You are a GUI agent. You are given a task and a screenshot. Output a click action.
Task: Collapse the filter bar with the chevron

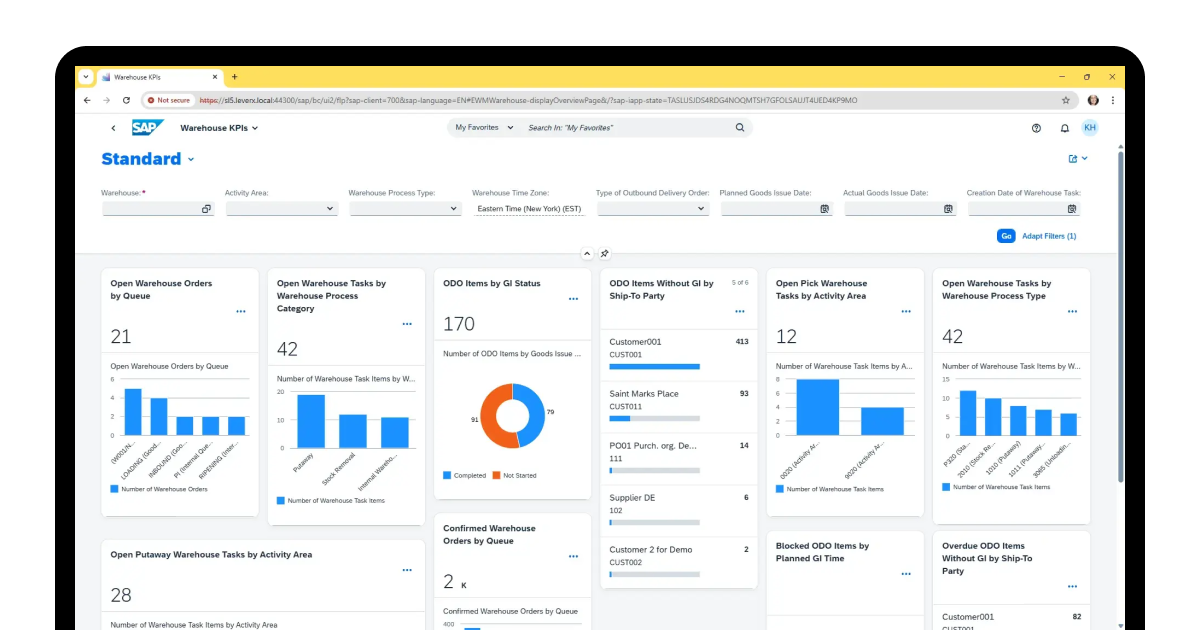587,254
